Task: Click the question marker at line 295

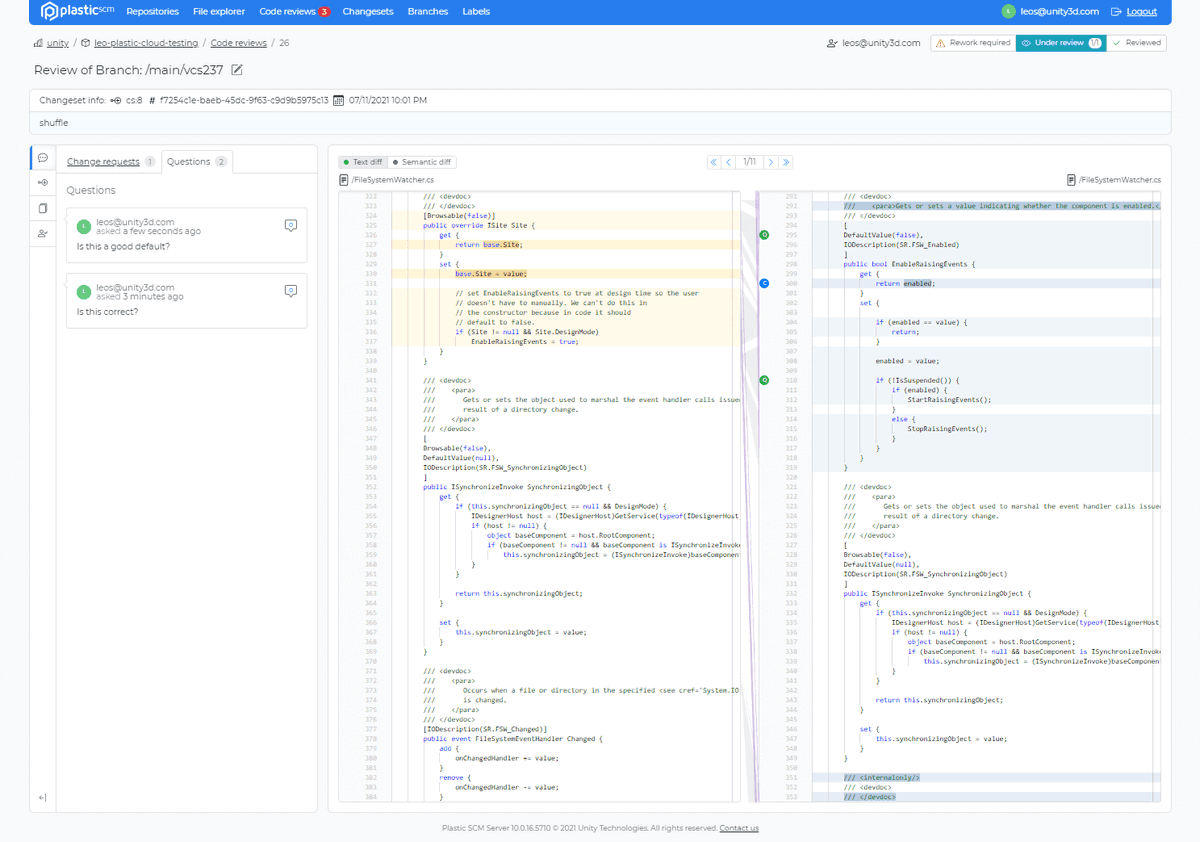Action: [x=764, y=235]
